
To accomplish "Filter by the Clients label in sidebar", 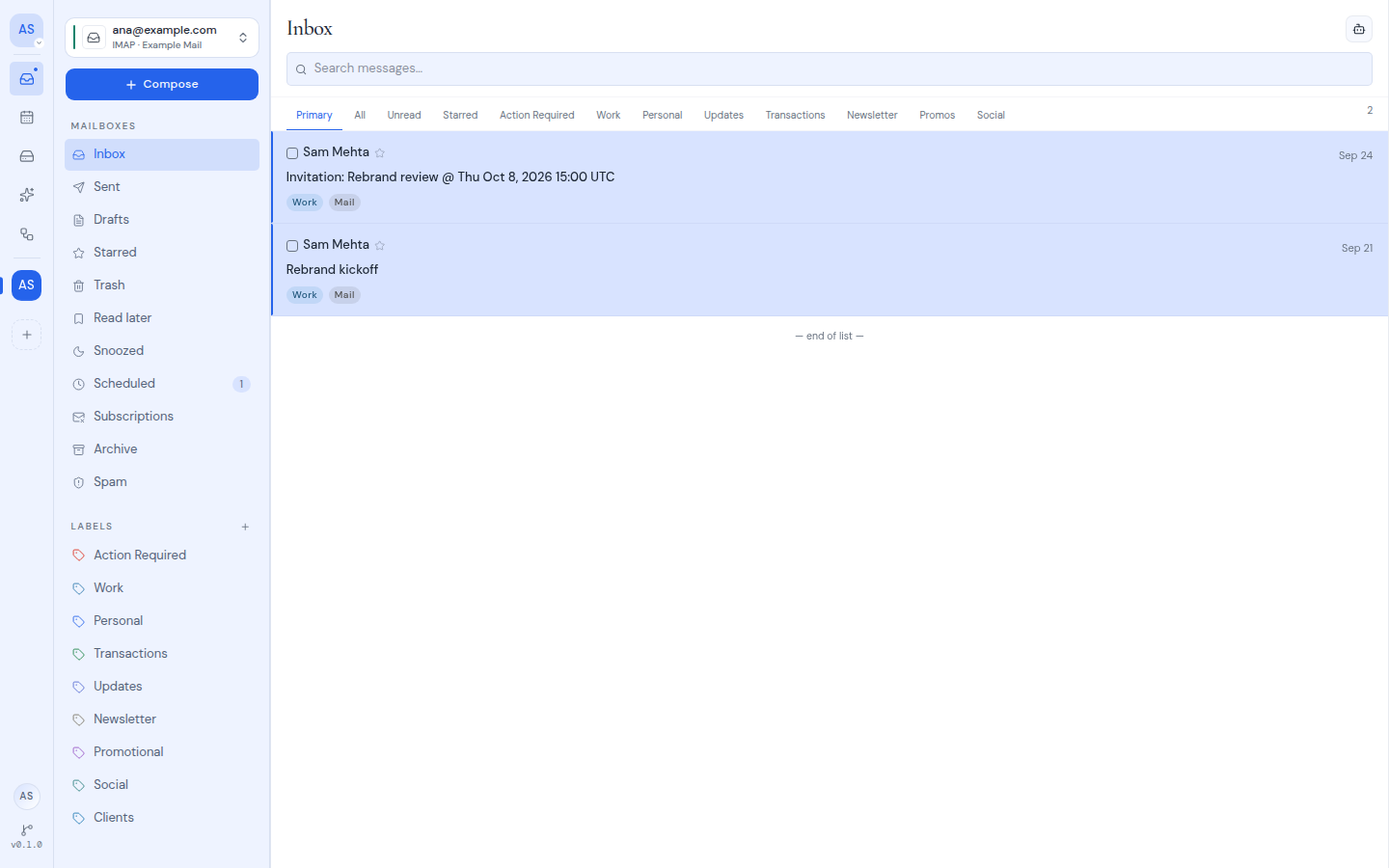I will point(162,818).
